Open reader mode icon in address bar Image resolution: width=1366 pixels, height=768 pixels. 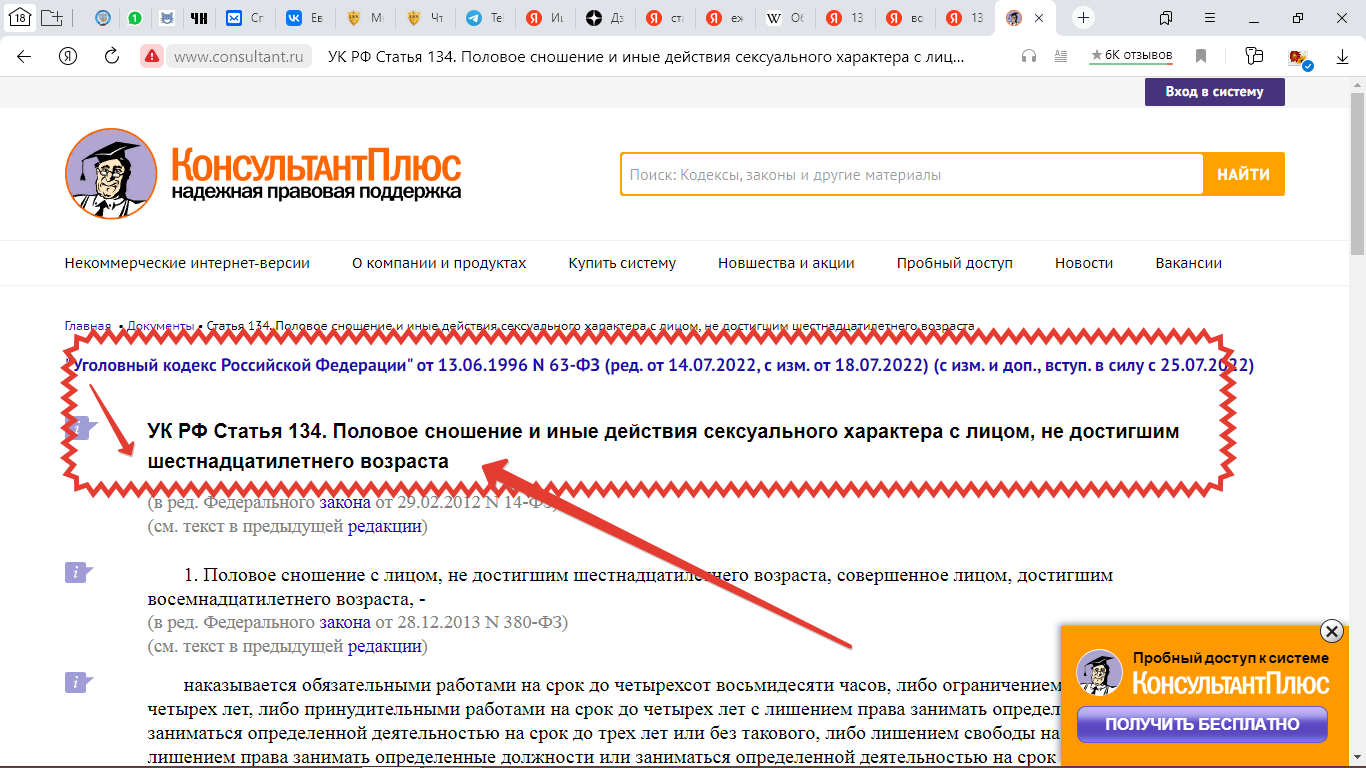pos(1061,57)
